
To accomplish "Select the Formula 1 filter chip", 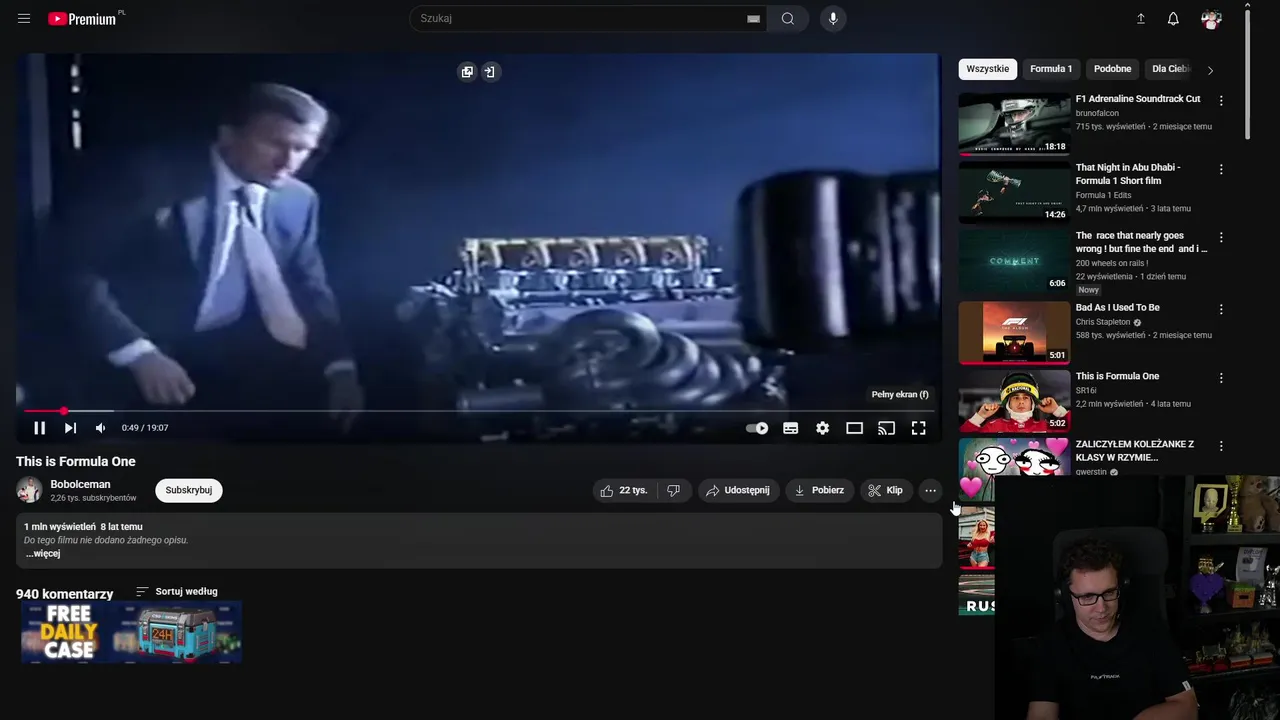I will (x=1050, y=69).
